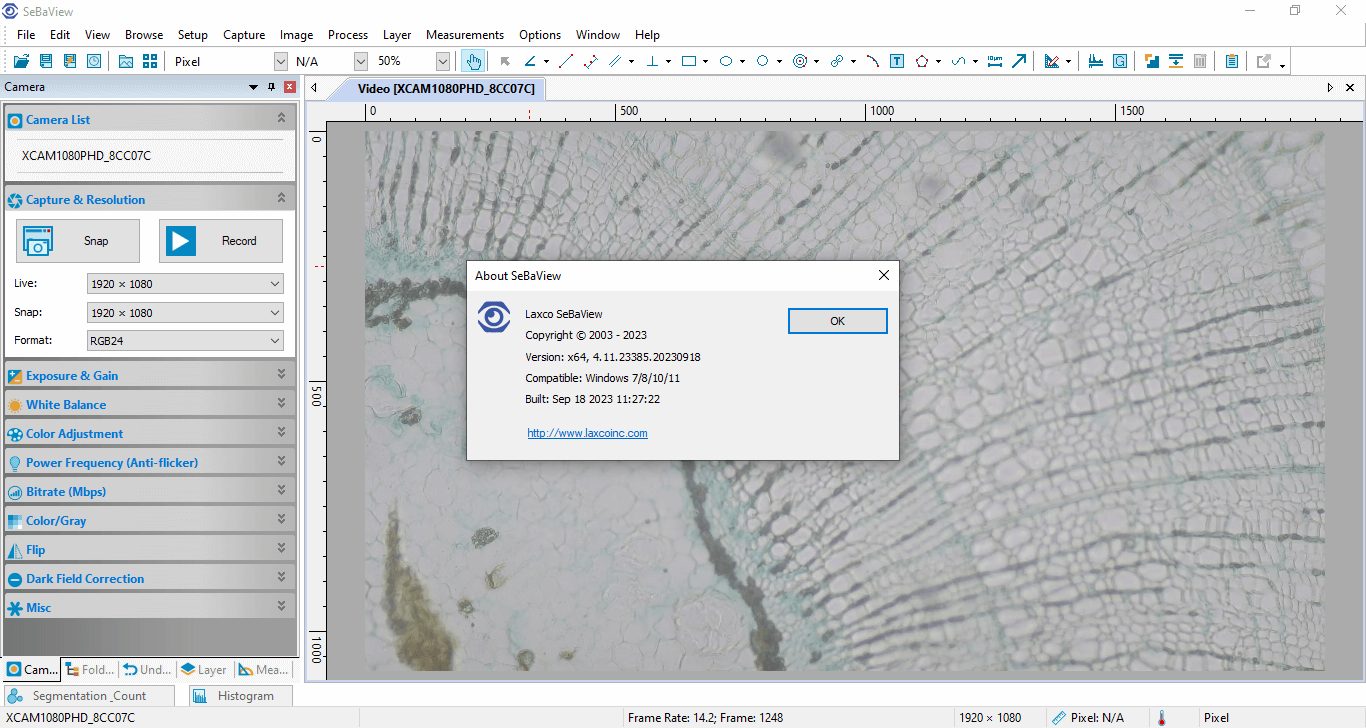The width and height of the screenshot is (1366, 728).
Task: Pick the text annotation tool
Action: tap(897, 61)
